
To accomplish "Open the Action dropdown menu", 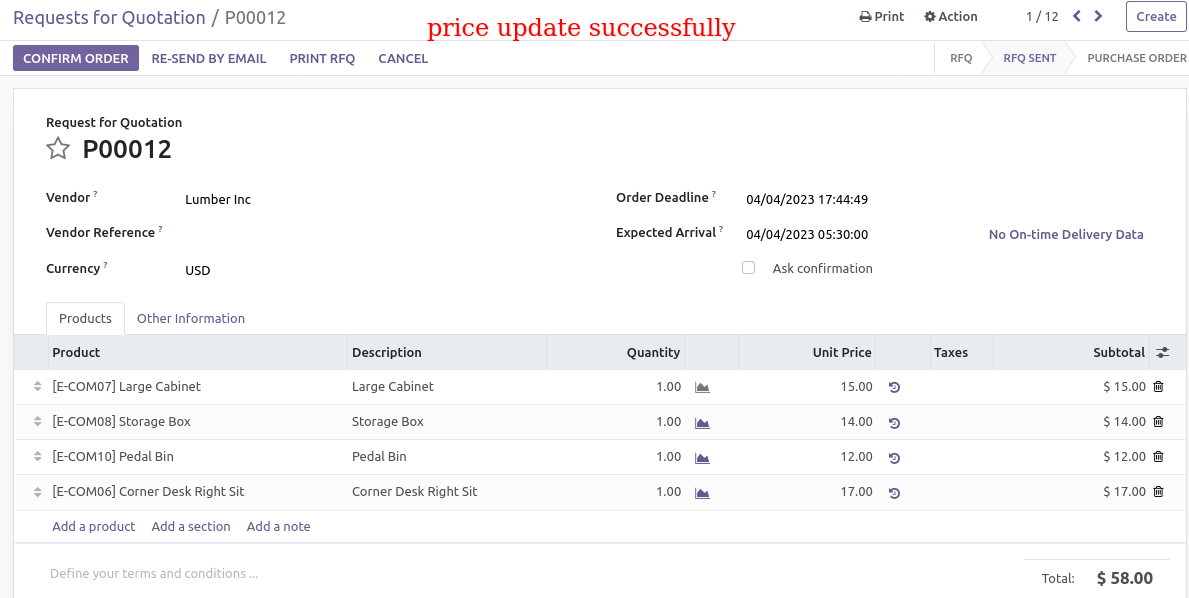I will click(x=951, y=17).
